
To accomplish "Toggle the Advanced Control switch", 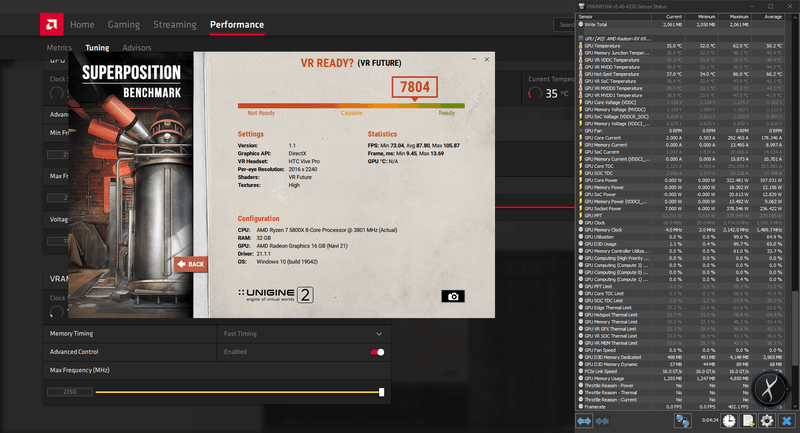I will [378, 352].
